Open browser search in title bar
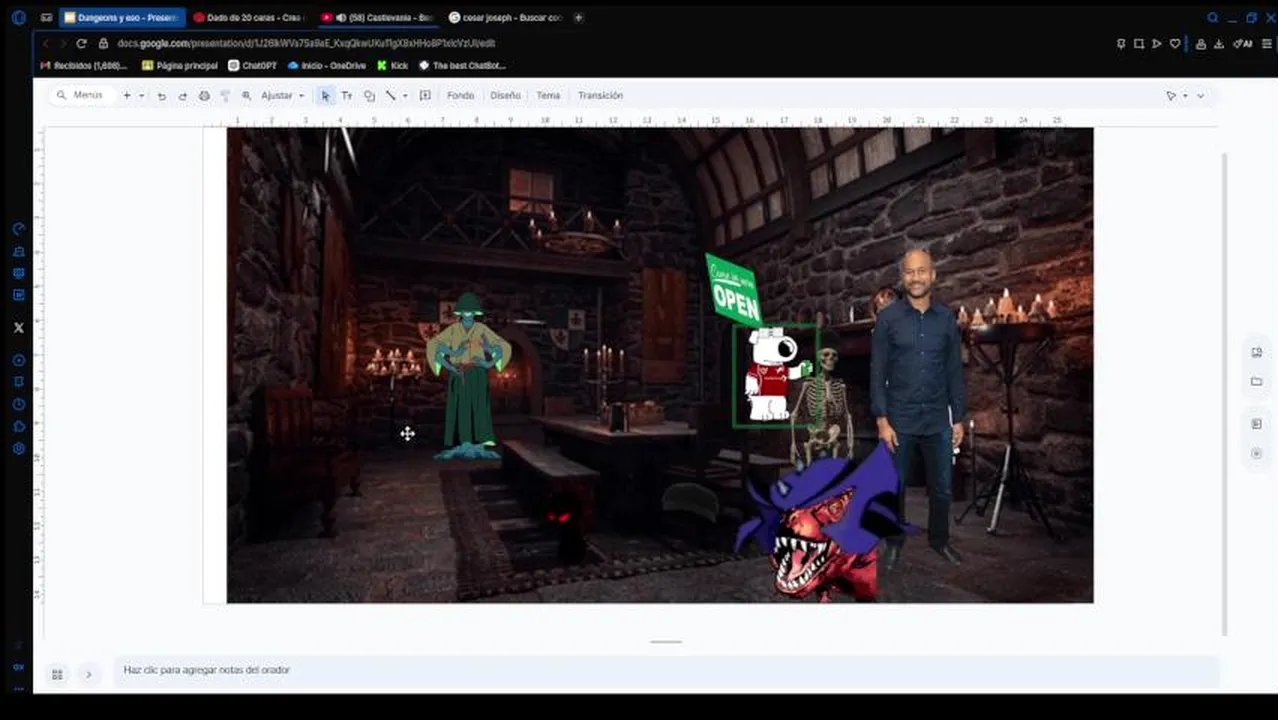 [1213, 17]
